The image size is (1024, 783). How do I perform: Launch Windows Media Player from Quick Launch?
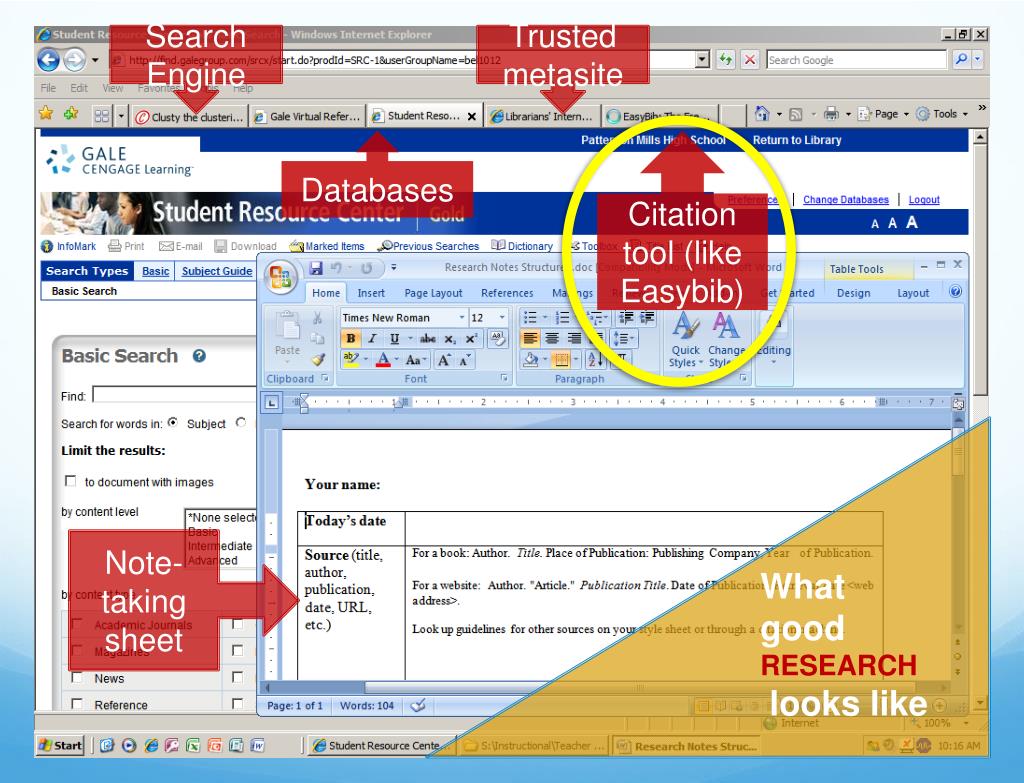(129, 745)
